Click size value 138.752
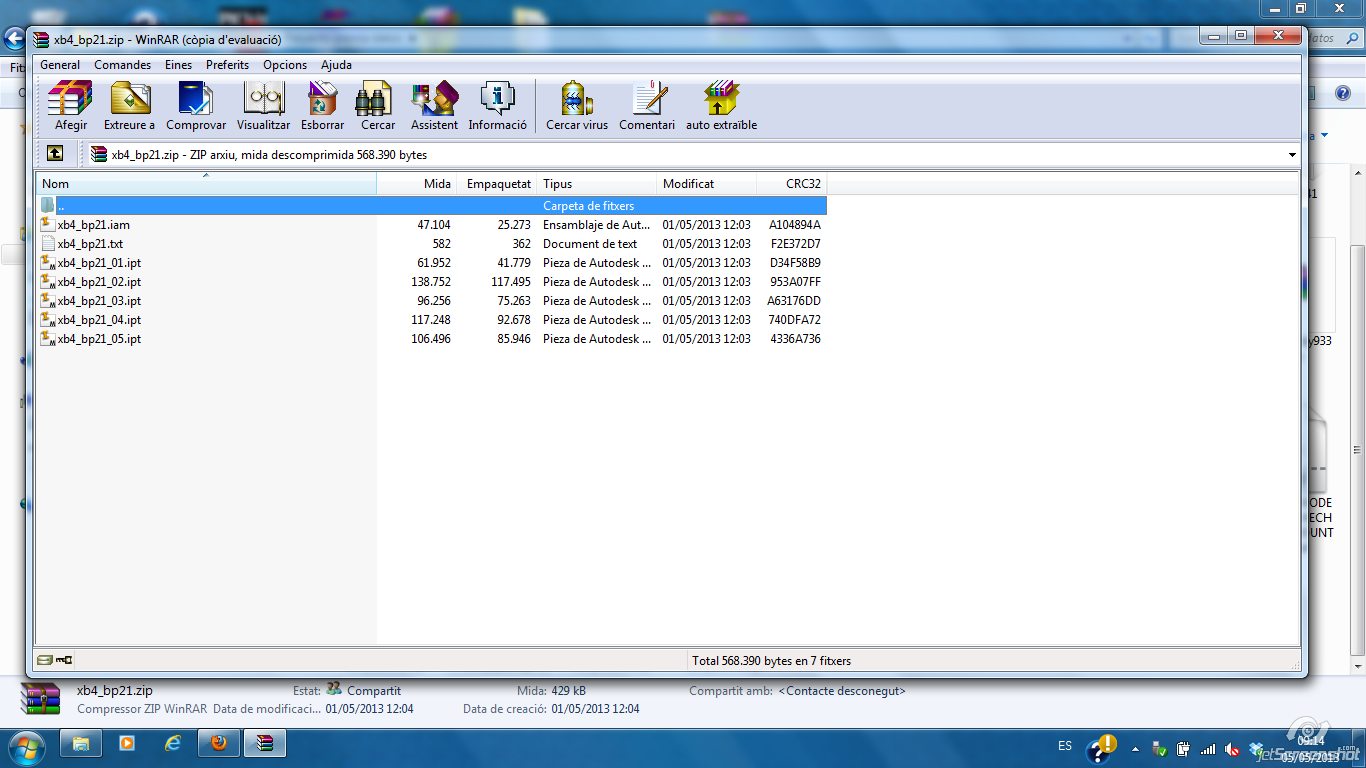Viewport: 1366px width, 768px height. (431, 282)
